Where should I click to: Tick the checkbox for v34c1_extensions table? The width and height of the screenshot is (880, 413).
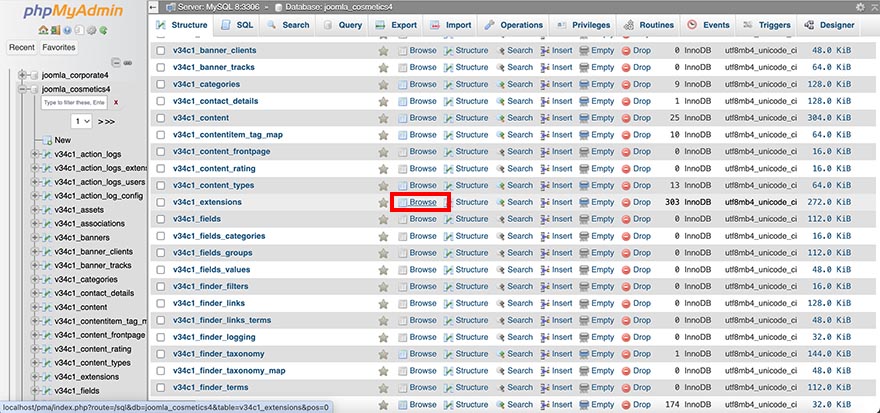click(x=160, y=202)
